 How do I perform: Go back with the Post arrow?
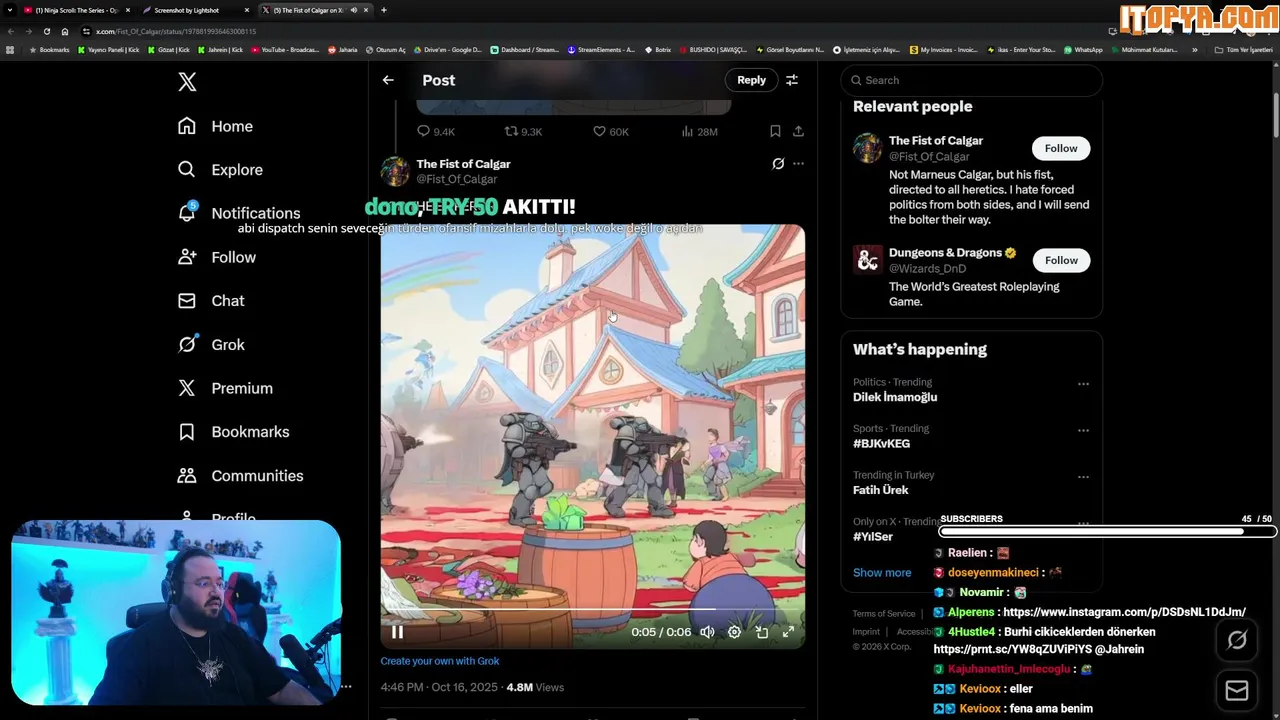tap(388, 80)
